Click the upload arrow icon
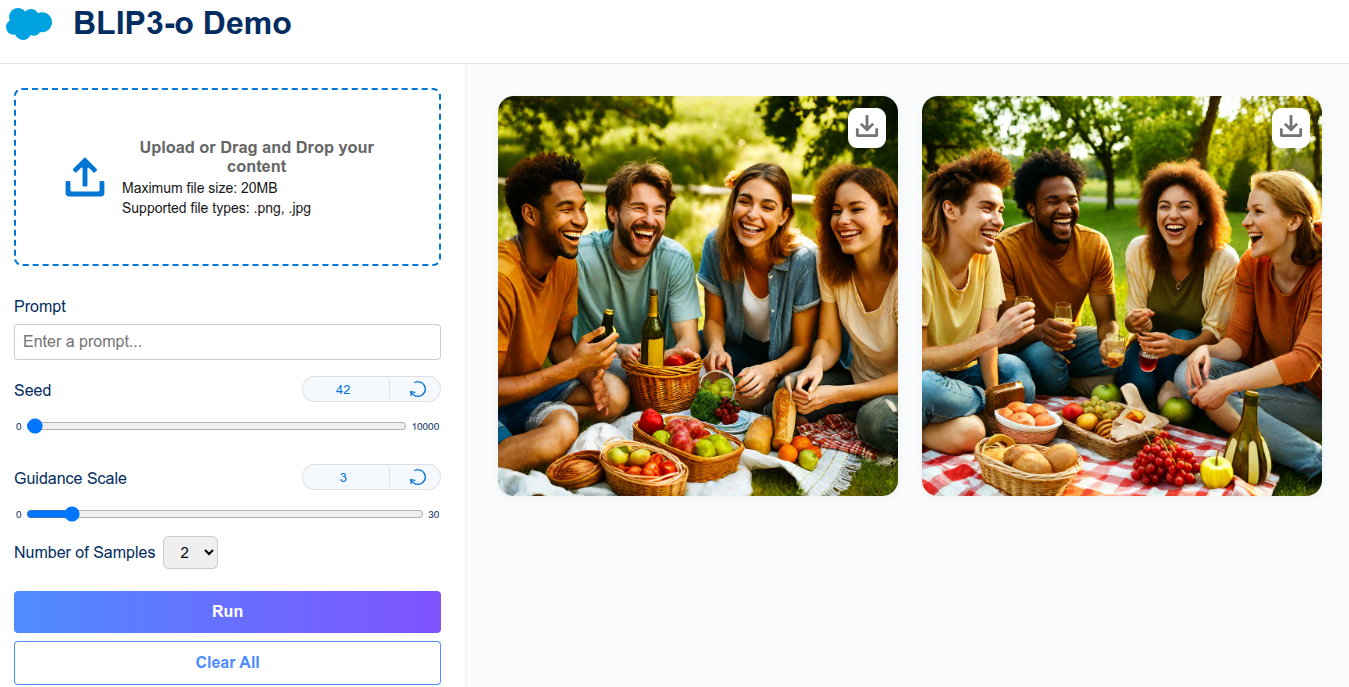1349x687 pixels. click(x=85, y=177)
